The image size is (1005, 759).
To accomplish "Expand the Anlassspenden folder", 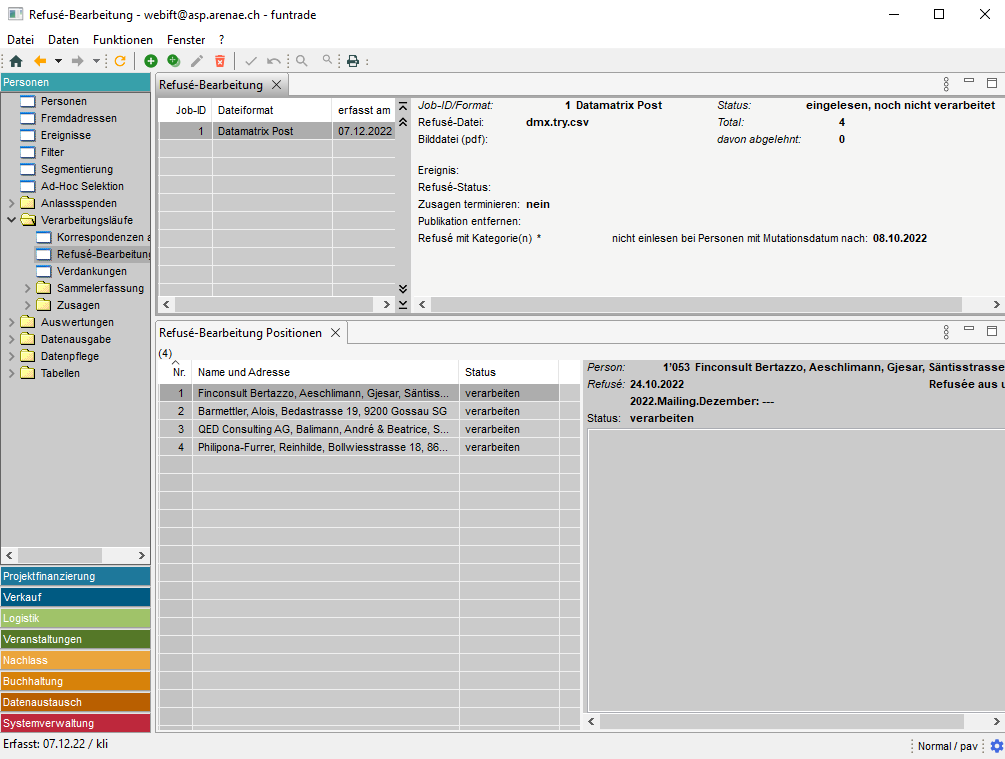I will [x=12, y=203].
